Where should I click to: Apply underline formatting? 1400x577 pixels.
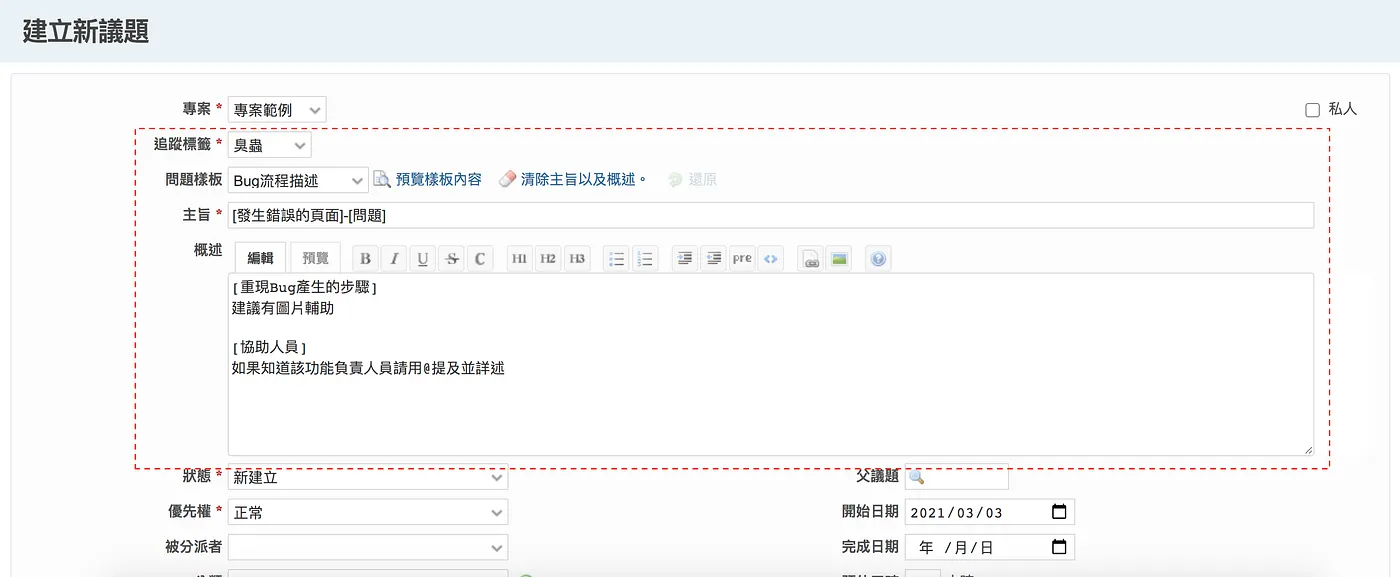click(x=423, y=258)
